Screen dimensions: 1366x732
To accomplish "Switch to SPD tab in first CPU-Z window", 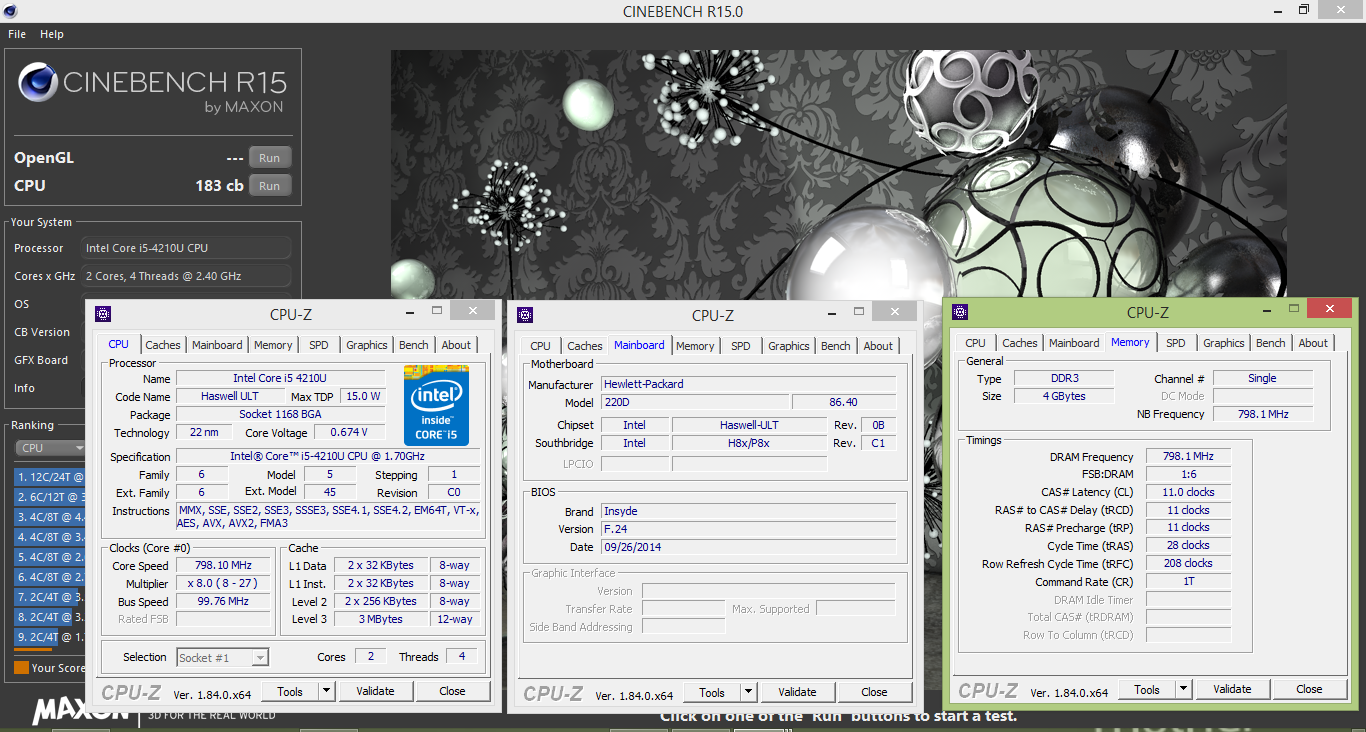I will click(x=318, y=345).
